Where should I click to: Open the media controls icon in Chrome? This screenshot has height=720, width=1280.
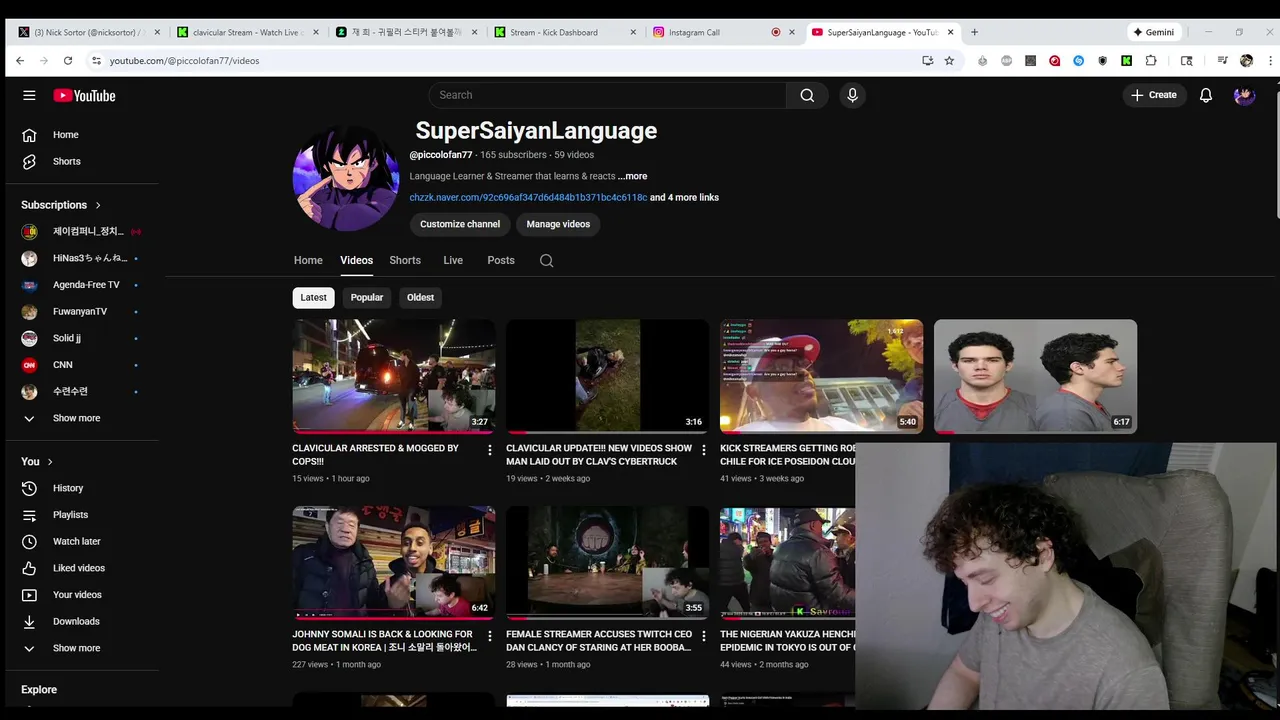pos(1222,61)
